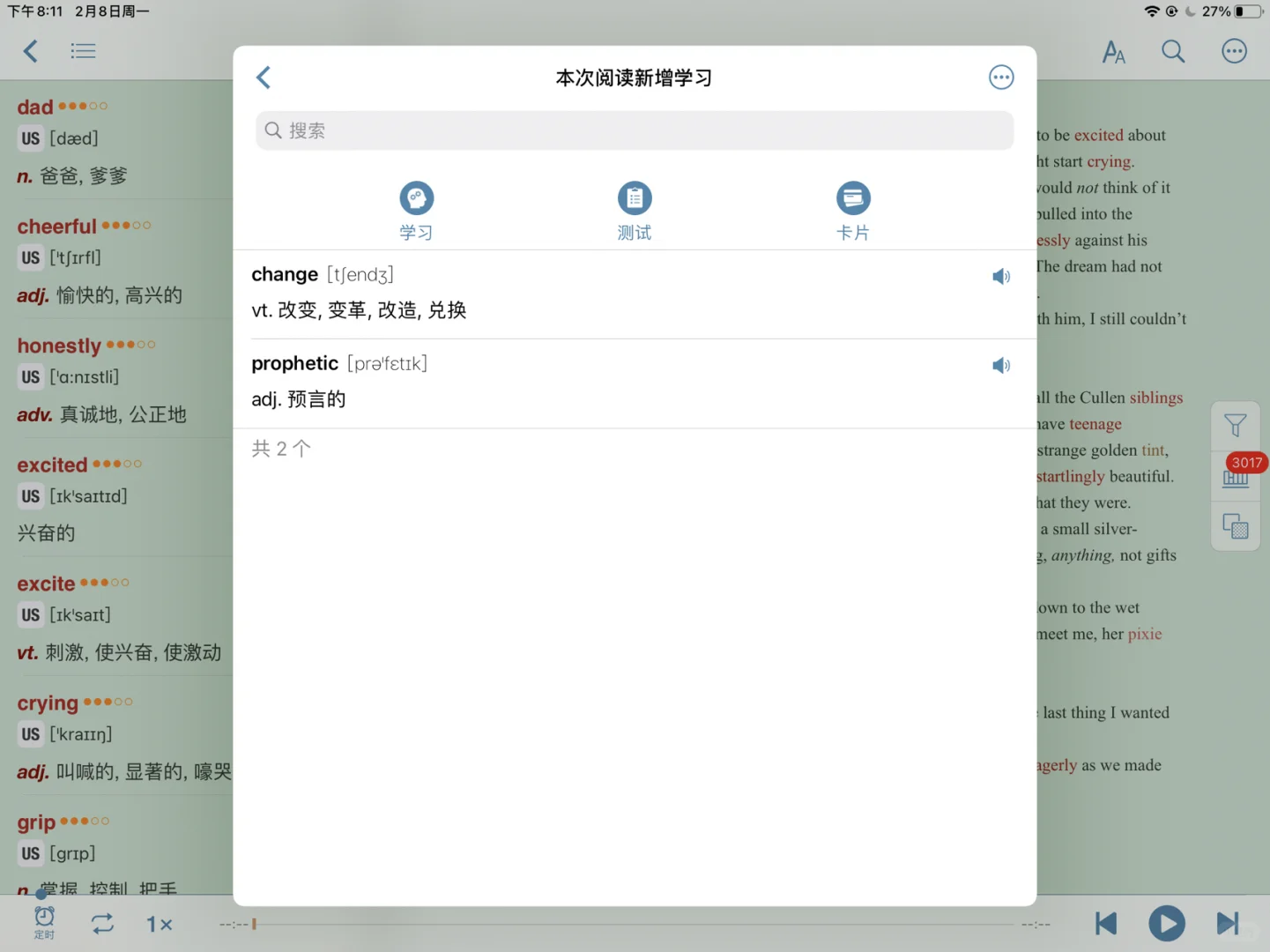Open word list with 3017 badge

[x=1236, y=477]
